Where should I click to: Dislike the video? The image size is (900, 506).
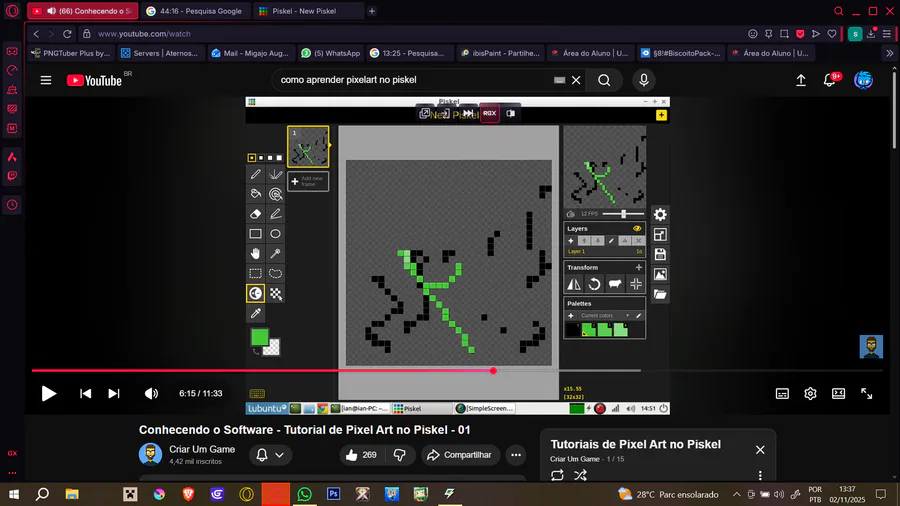[x=399, y=455]
